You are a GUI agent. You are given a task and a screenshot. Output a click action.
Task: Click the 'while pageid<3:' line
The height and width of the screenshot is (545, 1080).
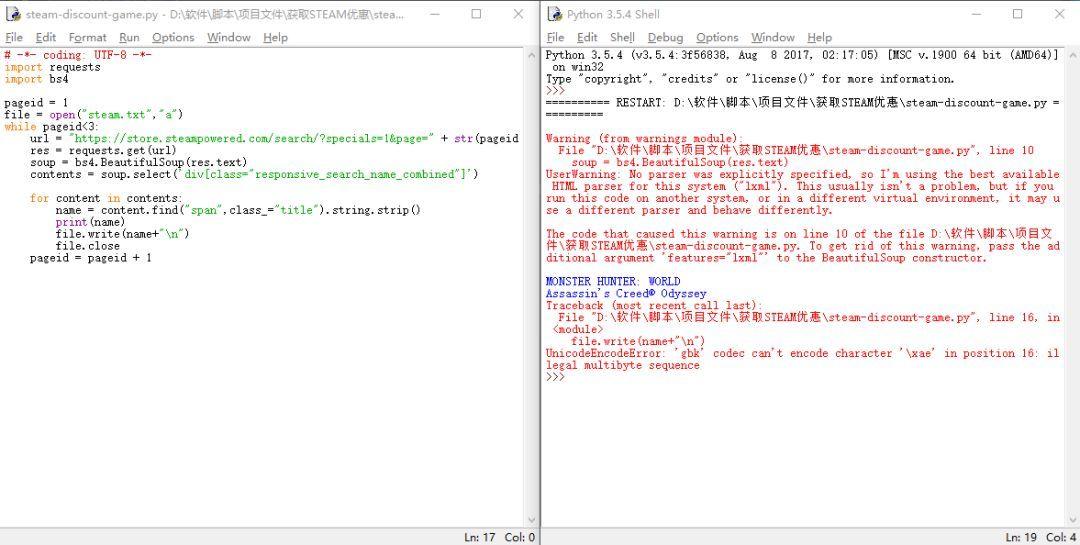(52, 127)
